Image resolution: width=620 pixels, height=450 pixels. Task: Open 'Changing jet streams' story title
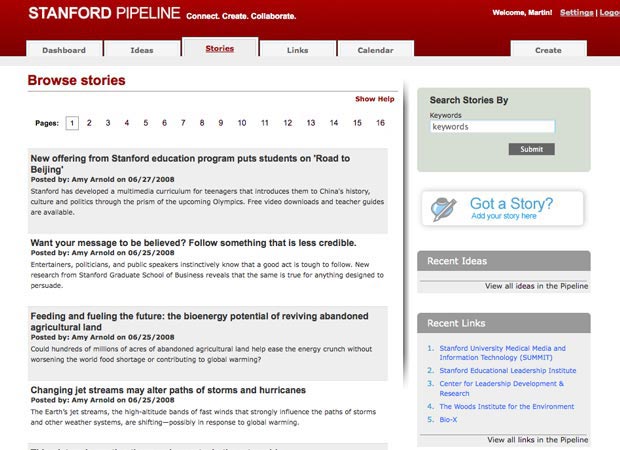(168, 390)
